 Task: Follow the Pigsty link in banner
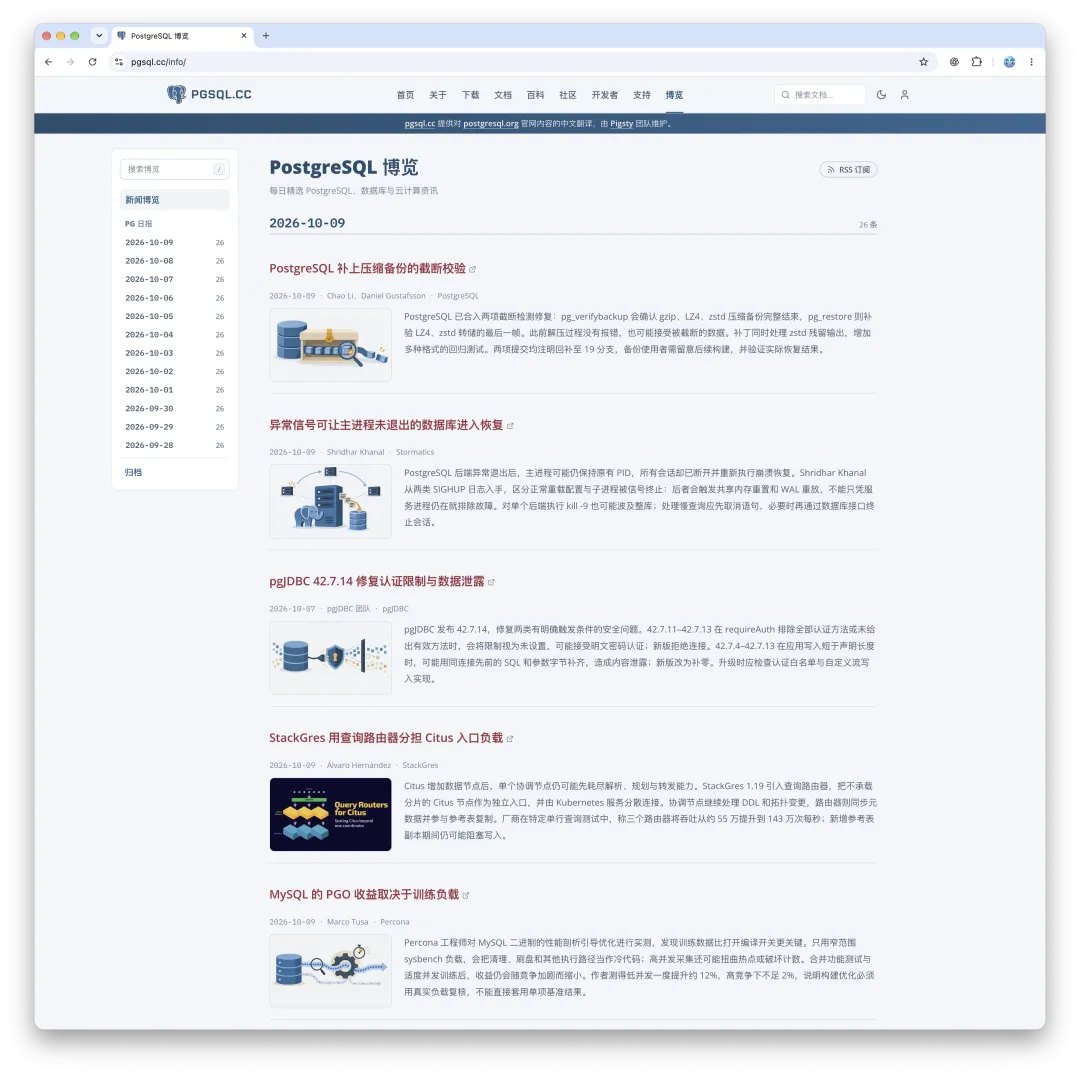coord(621,124)
